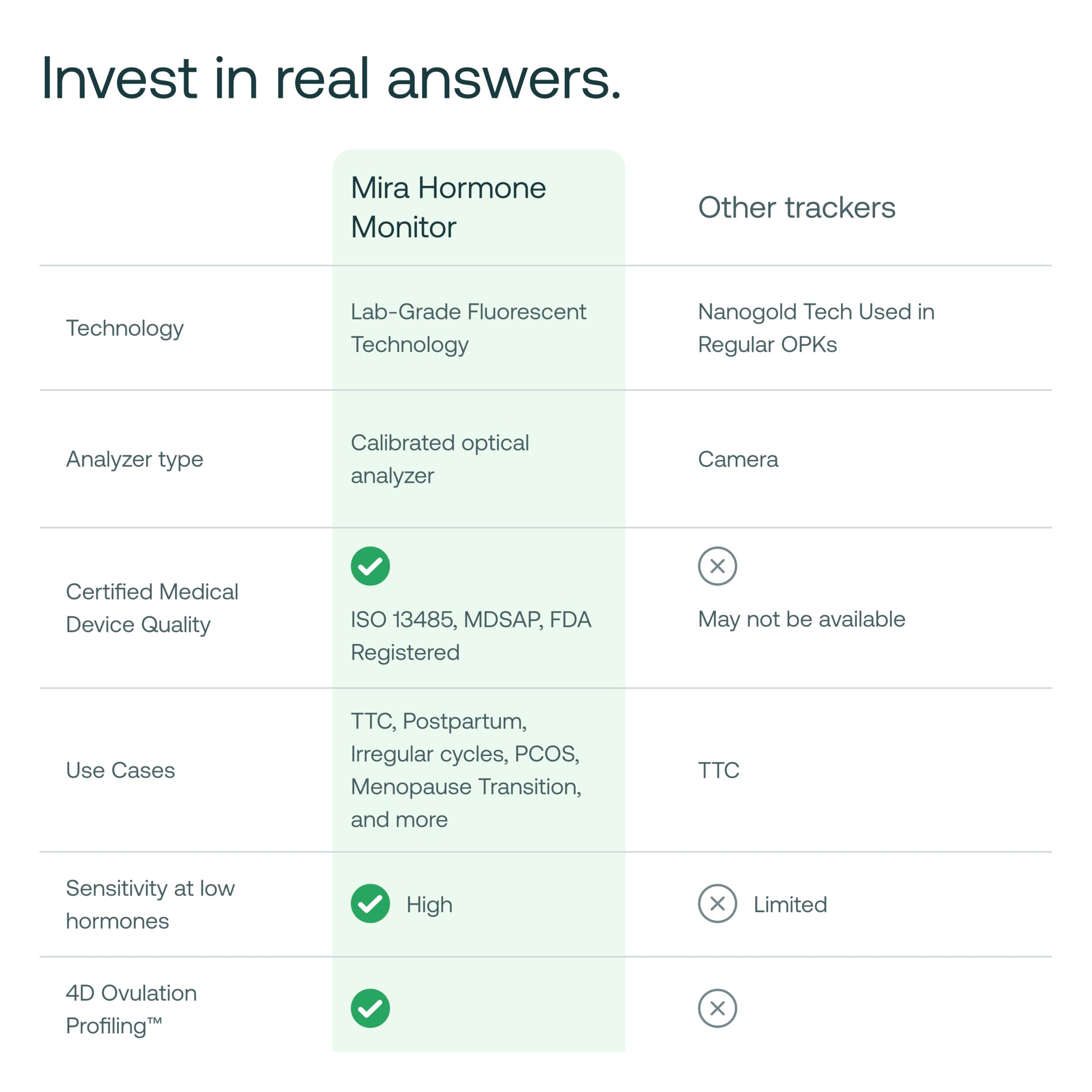
Task: Click the 'Technology' row label
Action: click(x=125, y=328)
